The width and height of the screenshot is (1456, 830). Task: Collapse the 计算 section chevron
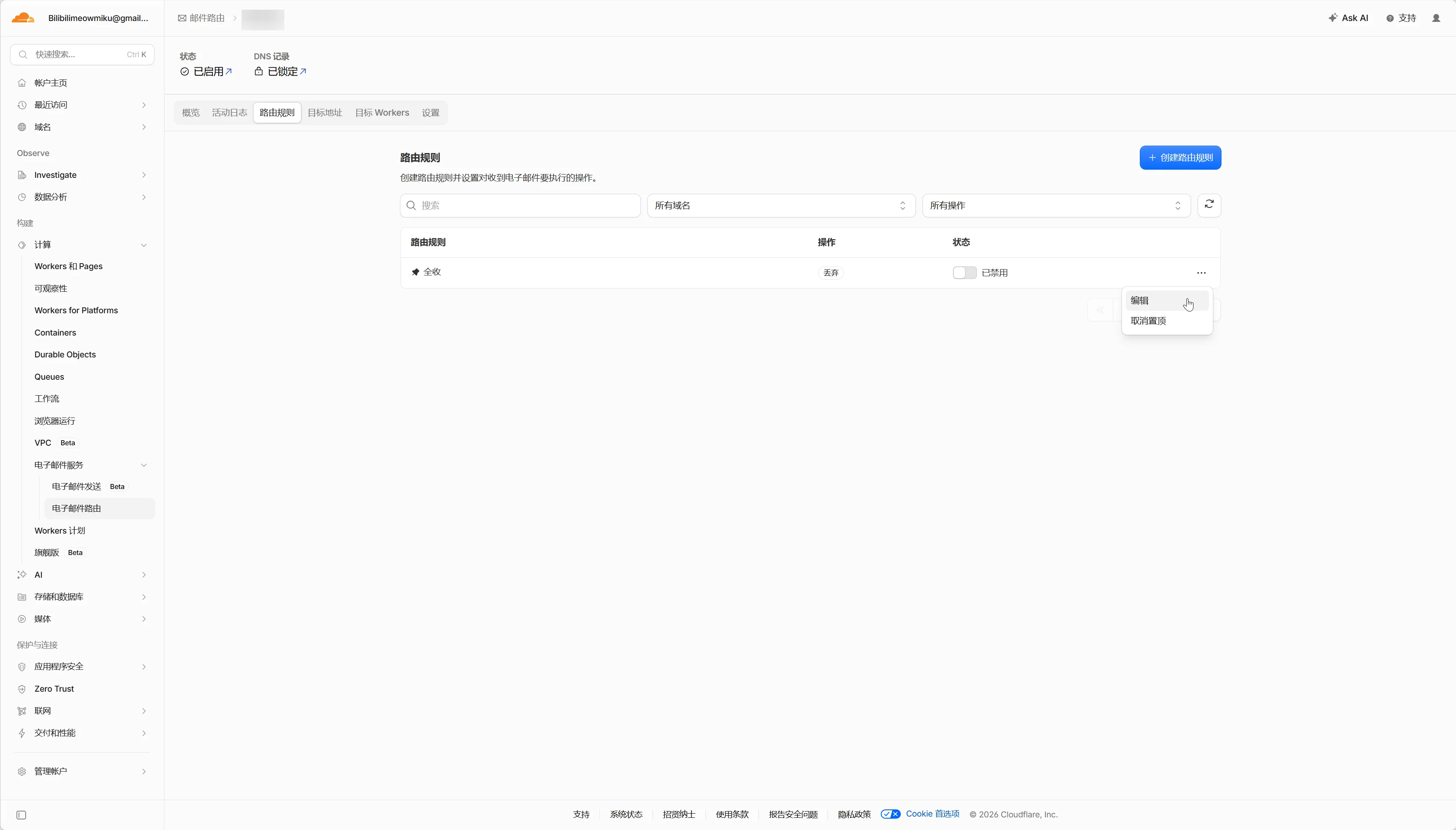pos(144,245)
